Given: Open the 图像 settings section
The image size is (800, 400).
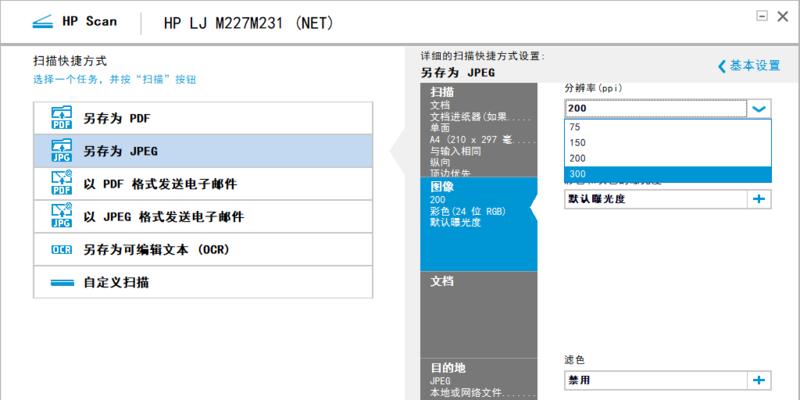Looking at the screenshot, I should coord(479,224).
